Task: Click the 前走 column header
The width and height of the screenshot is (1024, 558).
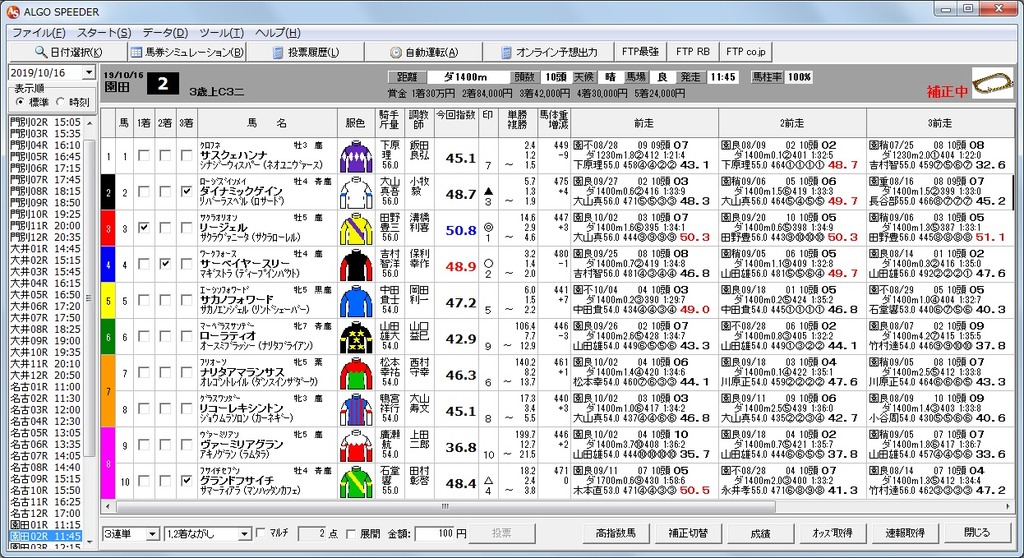Action: (x=644, y=122)
